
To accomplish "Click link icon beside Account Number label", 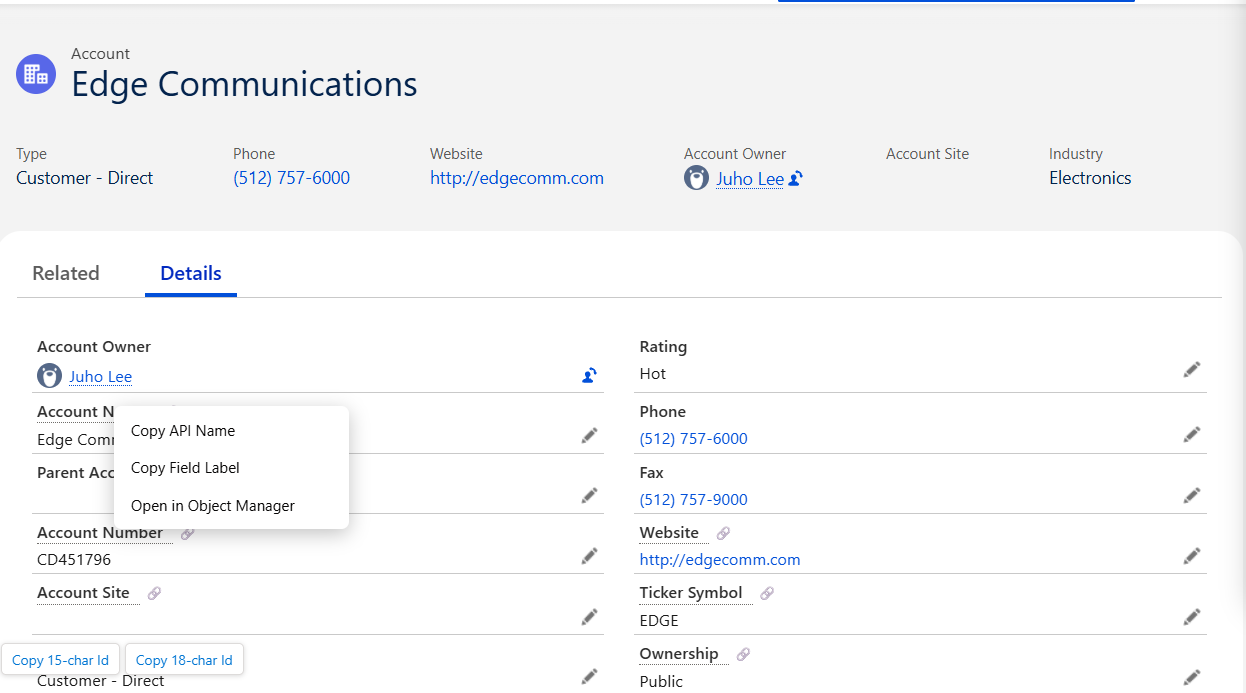I will click(x=187, y=533).
